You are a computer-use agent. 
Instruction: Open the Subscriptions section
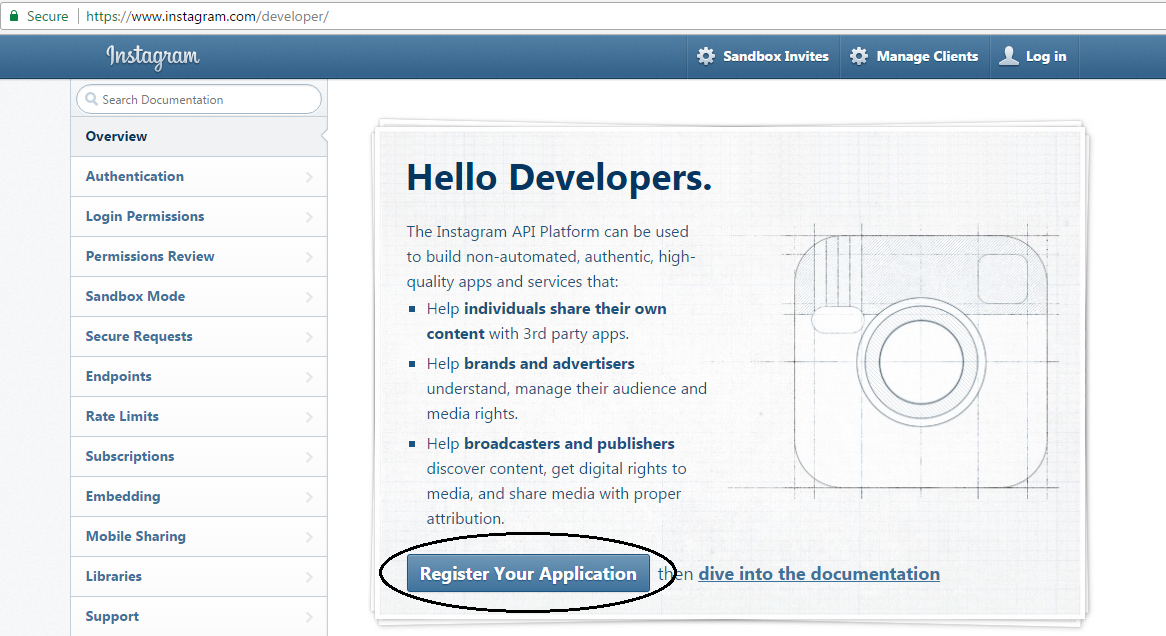tap(199, 456)
